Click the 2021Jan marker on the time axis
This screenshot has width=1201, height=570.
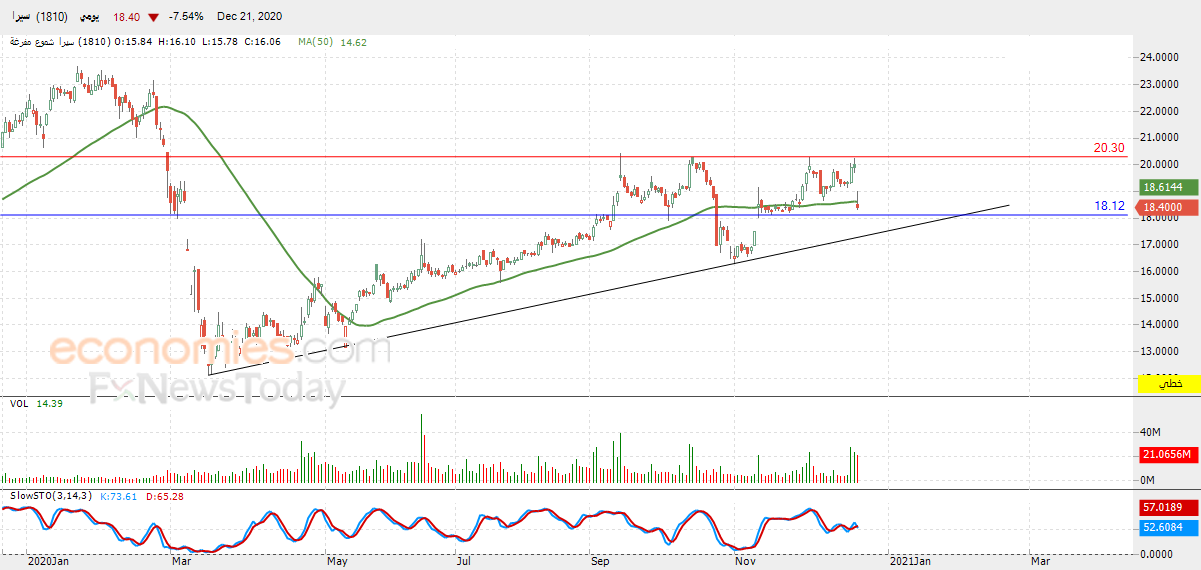[x=912, y=562]
